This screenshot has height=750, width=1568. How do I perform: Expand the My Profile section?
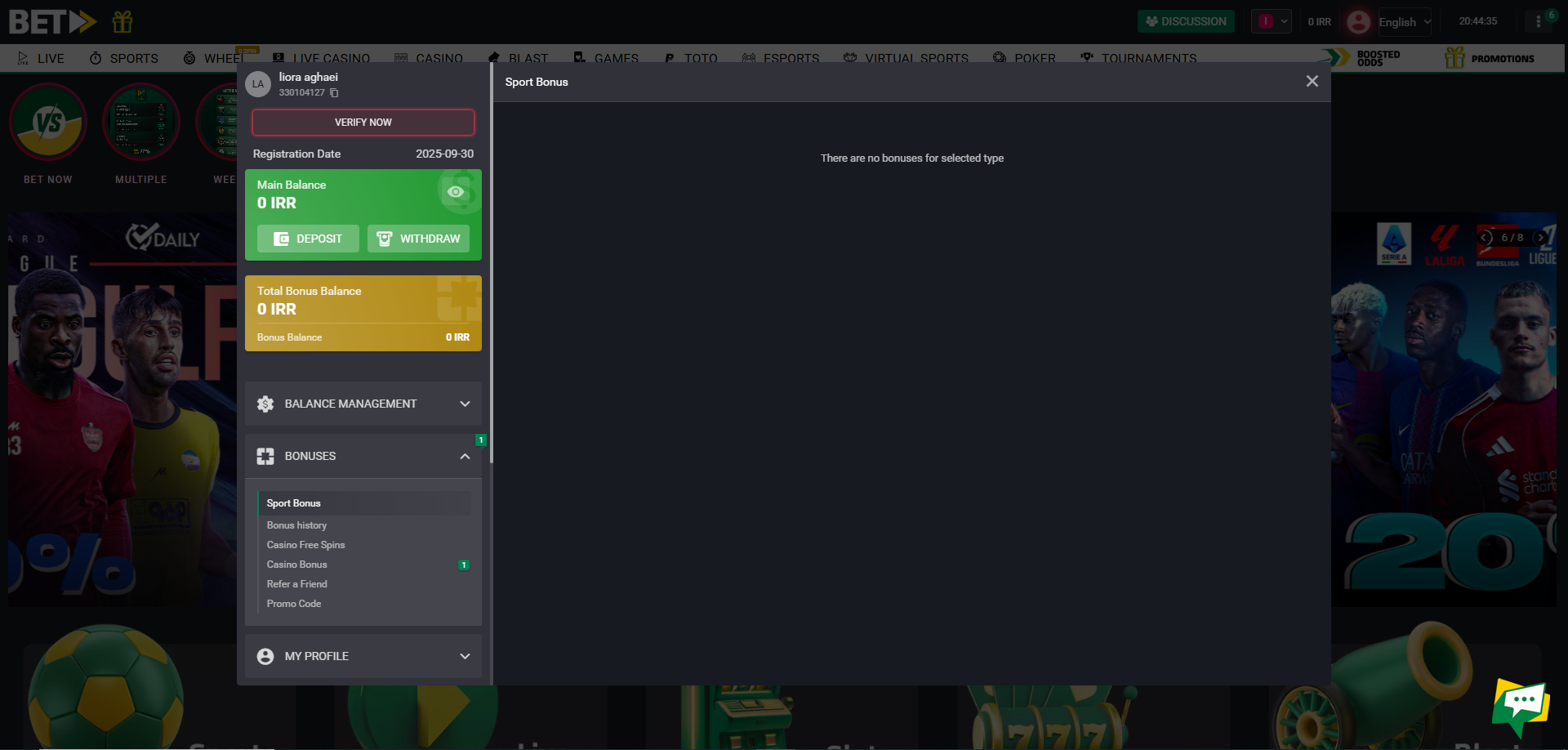tap(363, 656)
